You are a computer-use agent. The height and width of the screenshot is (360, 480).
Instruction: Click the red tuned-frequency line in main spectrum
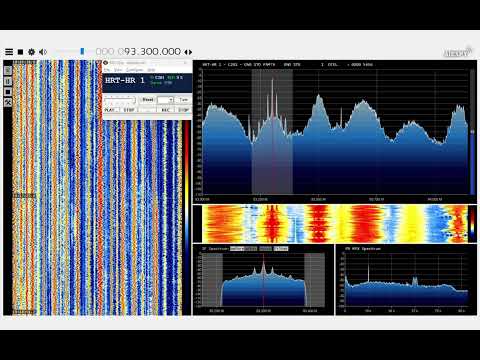(272, 133)
